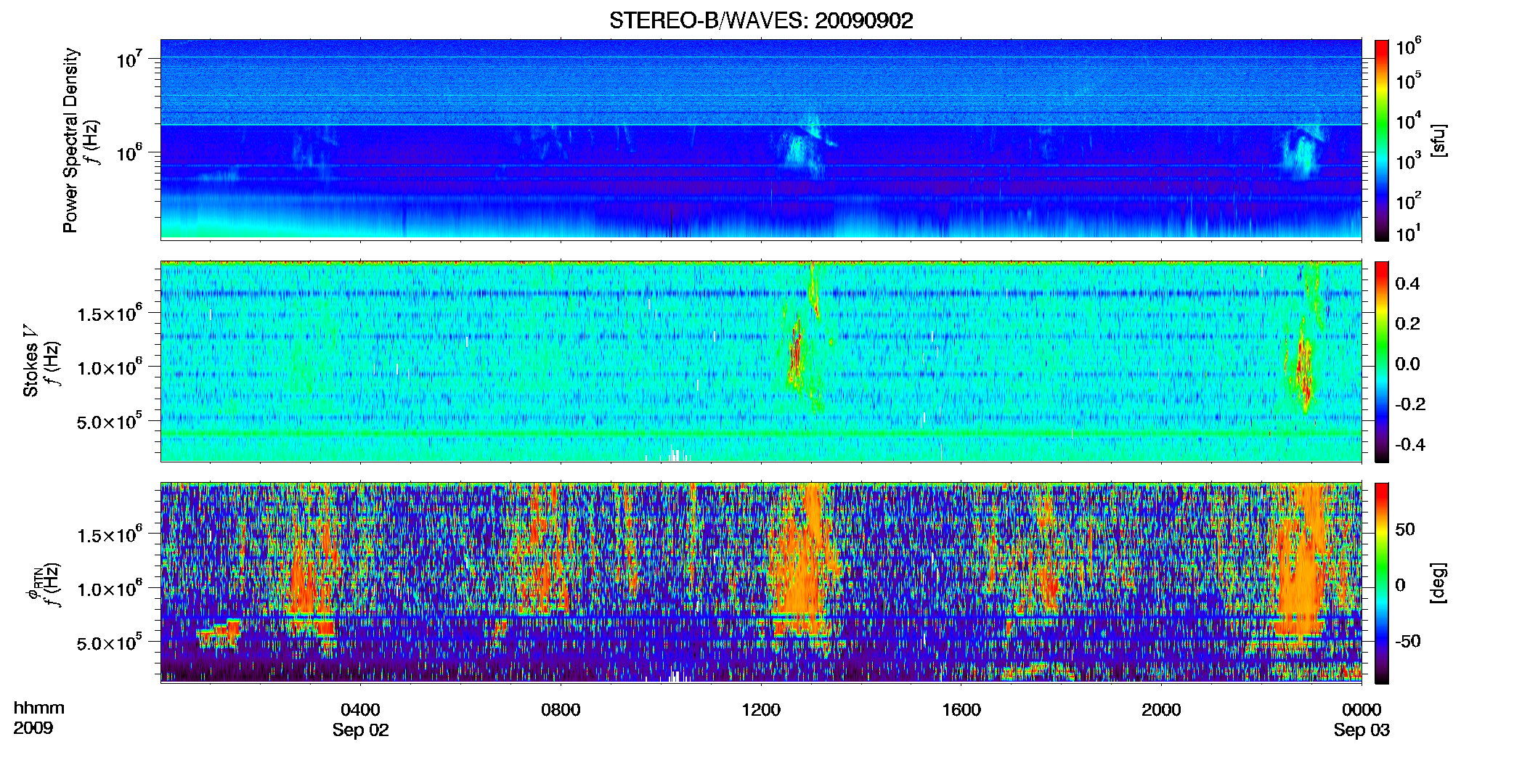1522x784 pixels.
Task: Click the 1.0×10^6 tick on Stokes V panel
Action: coord(110,367)
